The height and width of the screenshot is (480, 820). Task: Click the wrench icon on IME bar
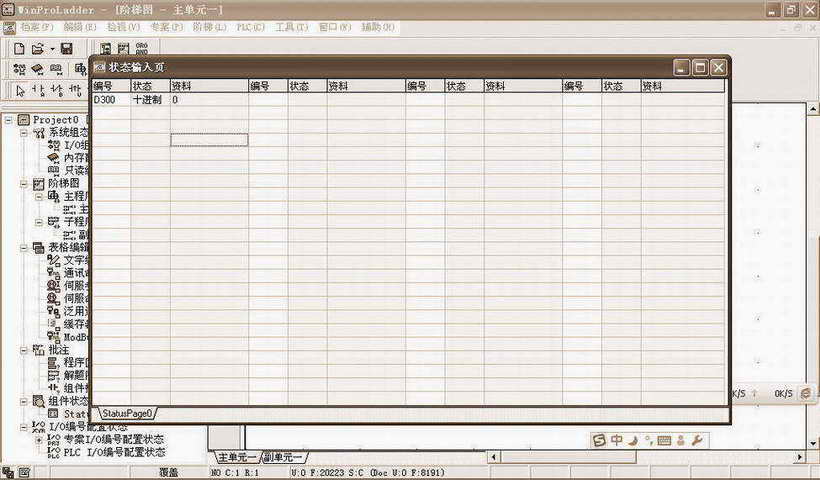697,439
